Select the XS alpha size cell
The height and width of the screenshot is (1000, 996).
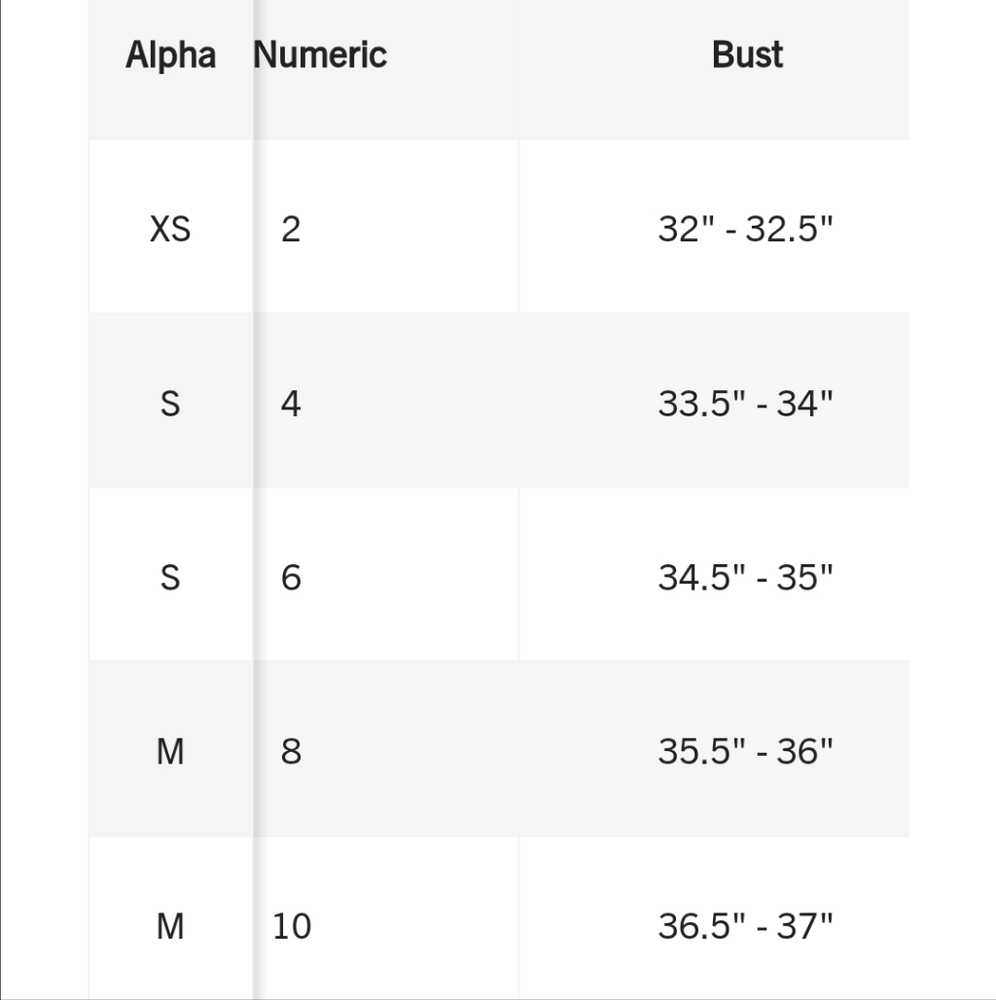pyautogui.click(x=170, y=229)
